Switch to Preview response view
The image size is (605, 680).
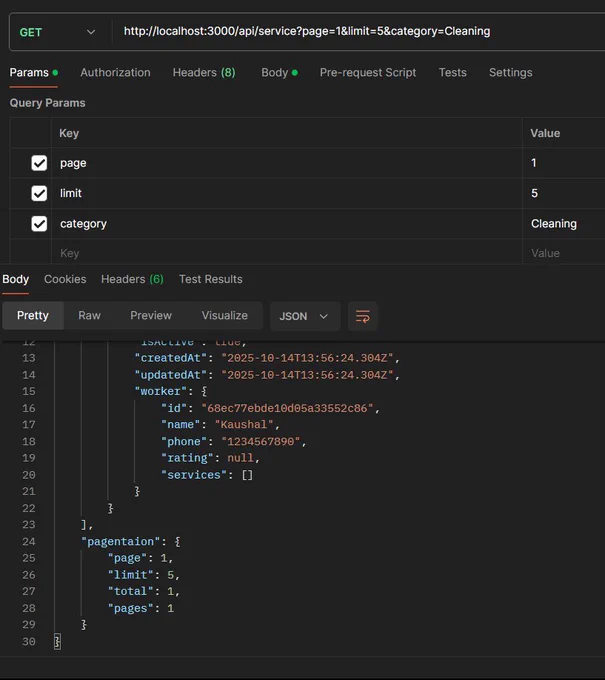pyautogui.click(x=151, y=316)
